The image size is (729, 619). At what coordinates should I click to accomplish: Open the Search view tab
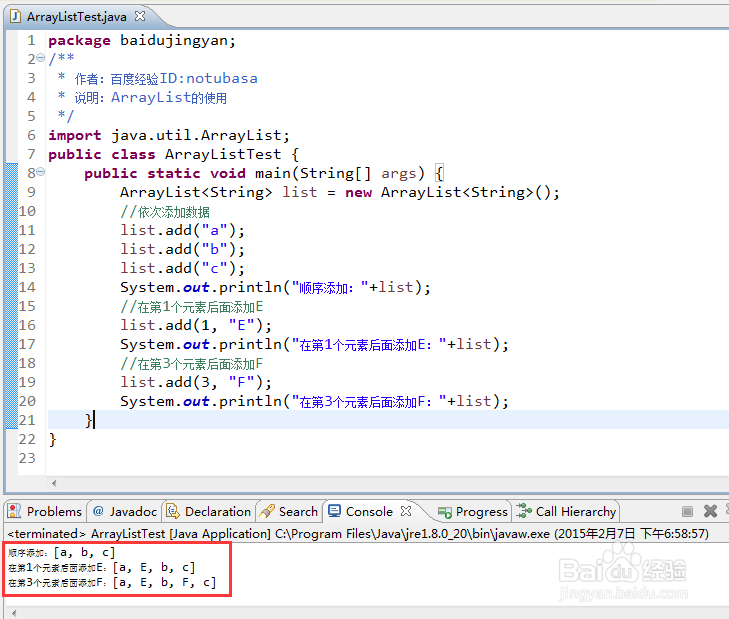point(289,511)
